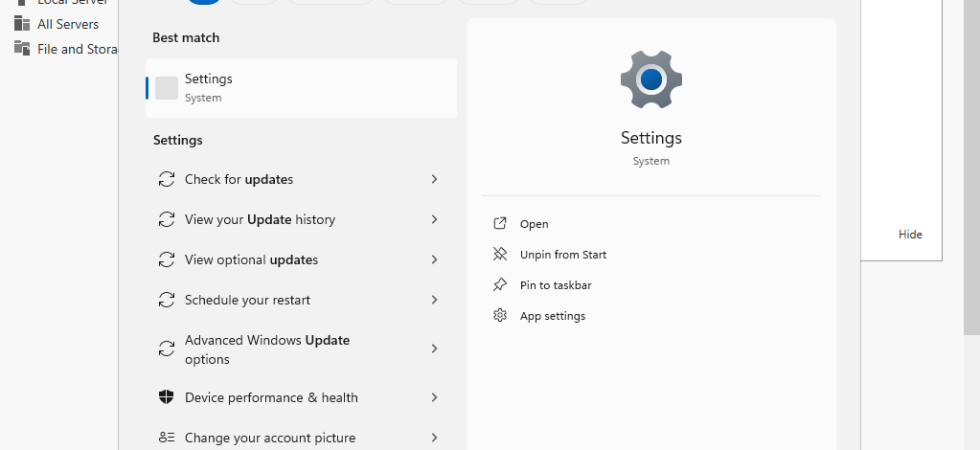980x450 pixels.
Task: Click the App settings gear icon
Action: [x=500, y=315]
